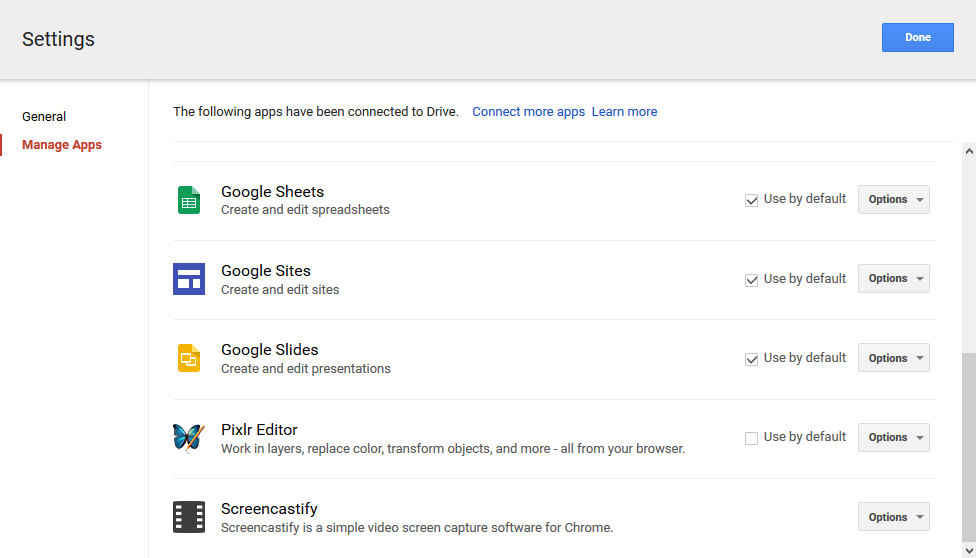Click the Pixlr Editor butterfly icon
Image resolution: width=976 pixels, height=558 pixels.
tap(189, 437)
